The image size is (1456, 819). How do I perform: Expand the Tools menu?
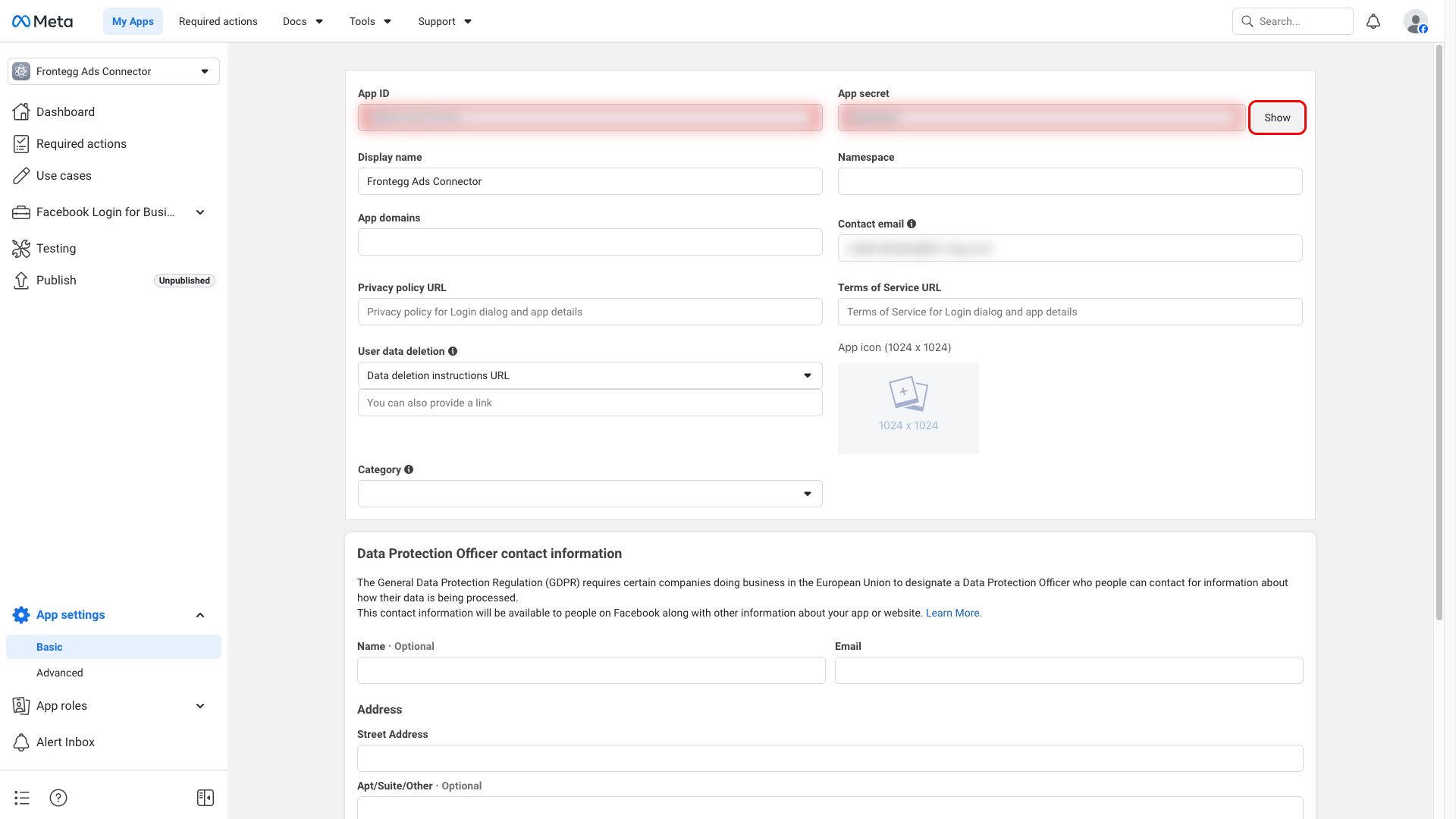(370, 21)
